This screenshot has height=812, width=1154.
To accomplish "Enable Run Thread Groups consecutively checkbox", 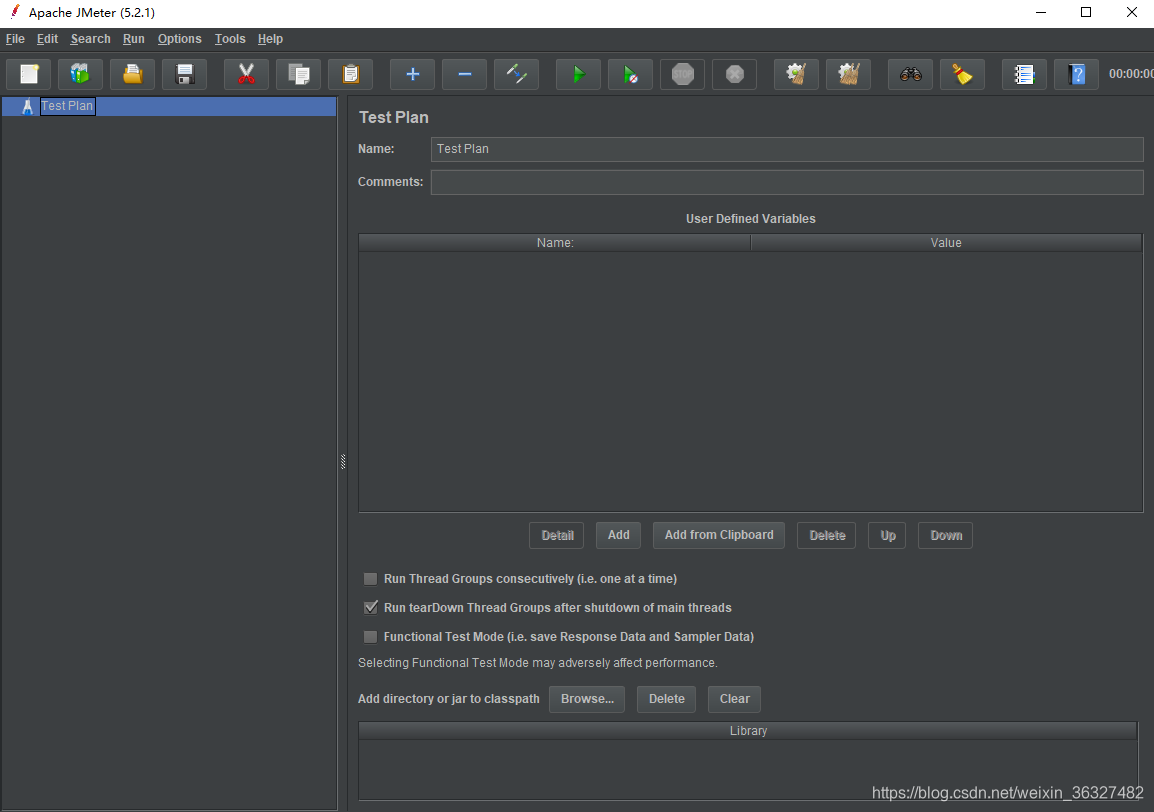I will click(x=370, y=579).
